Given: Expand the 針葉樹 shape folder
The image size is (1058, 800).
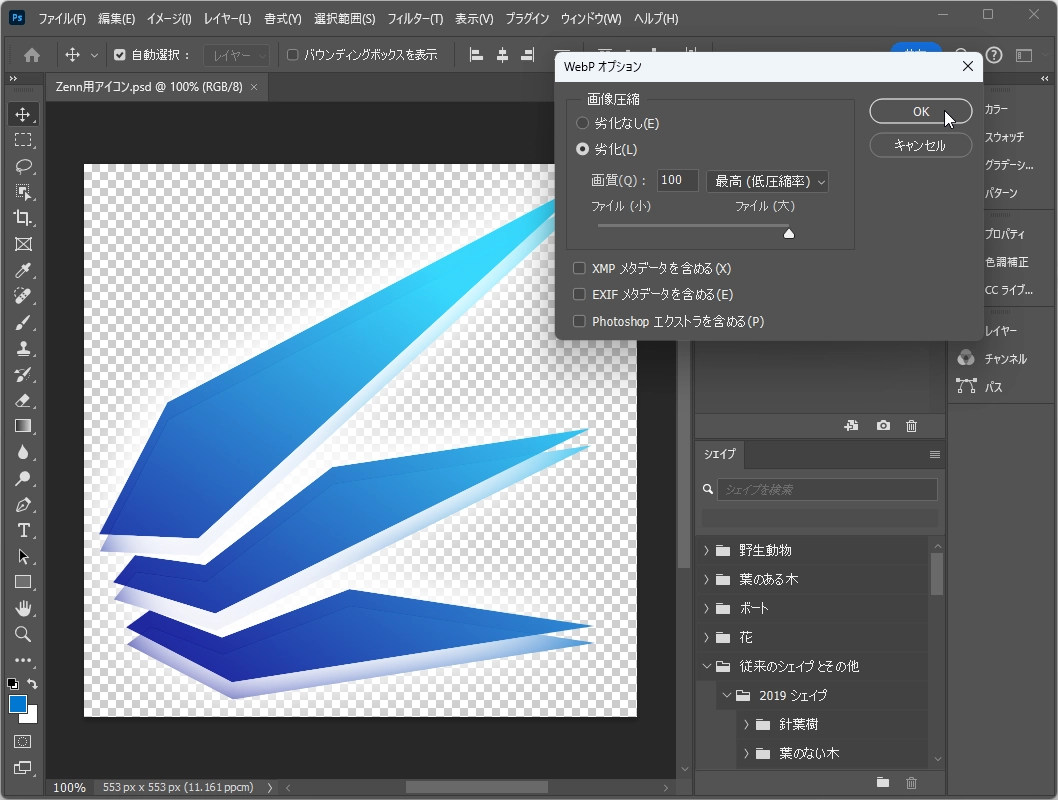Looking at the screenshot, I should point(746,724).
